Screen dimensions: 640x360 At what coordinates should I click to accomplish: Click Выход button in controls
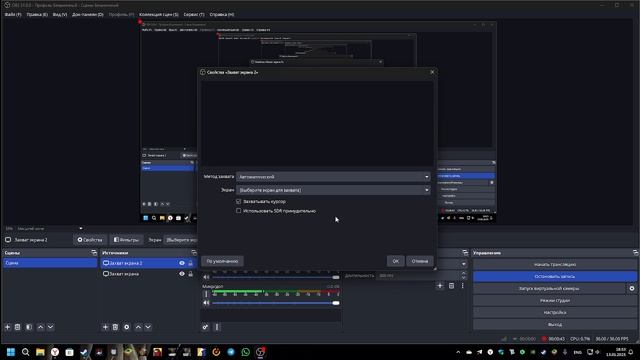coord(555,324)
